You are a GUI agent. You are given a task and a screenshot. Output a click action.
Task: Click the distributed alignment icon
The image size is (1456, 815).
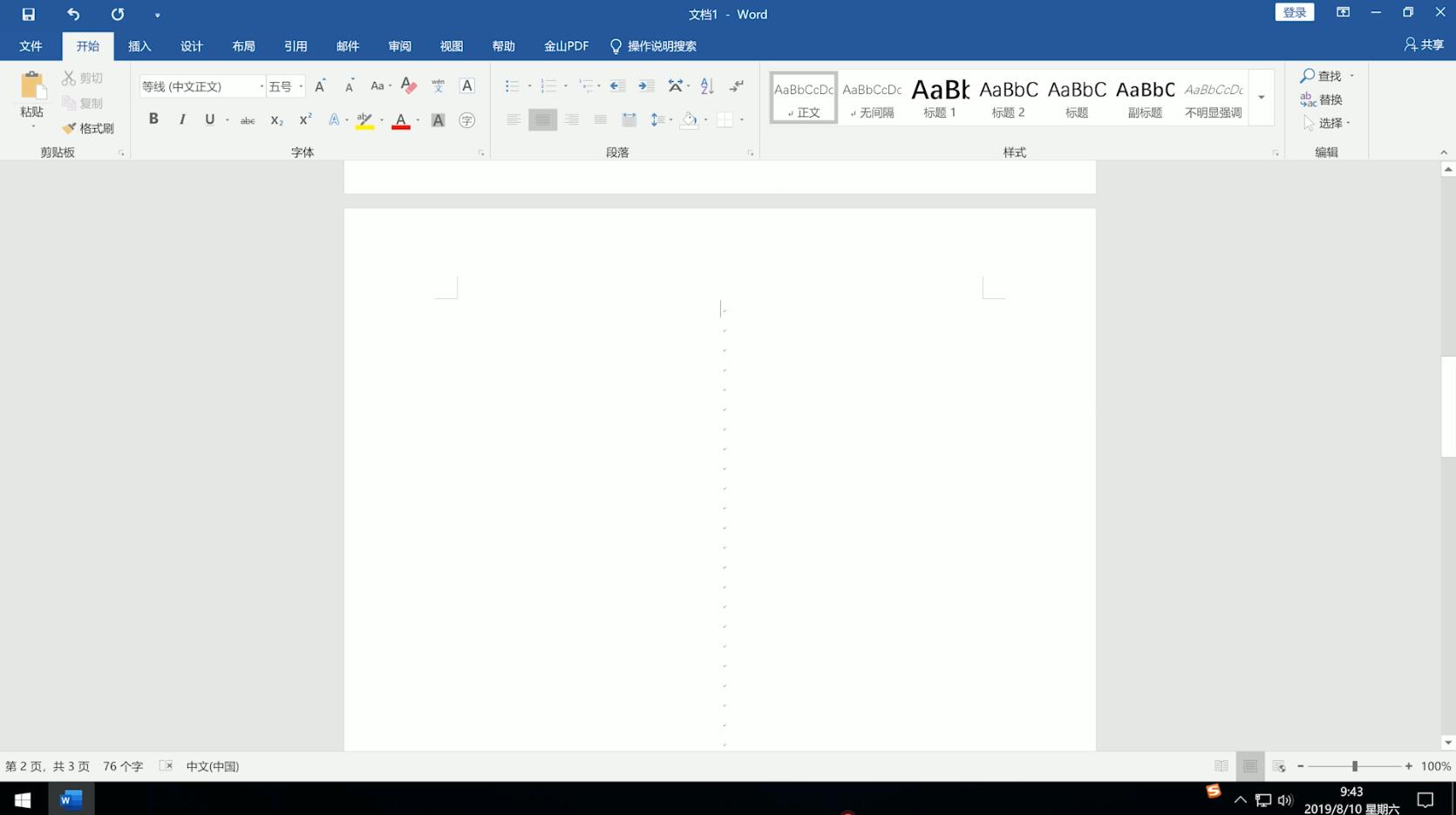(x=629, y=119)
